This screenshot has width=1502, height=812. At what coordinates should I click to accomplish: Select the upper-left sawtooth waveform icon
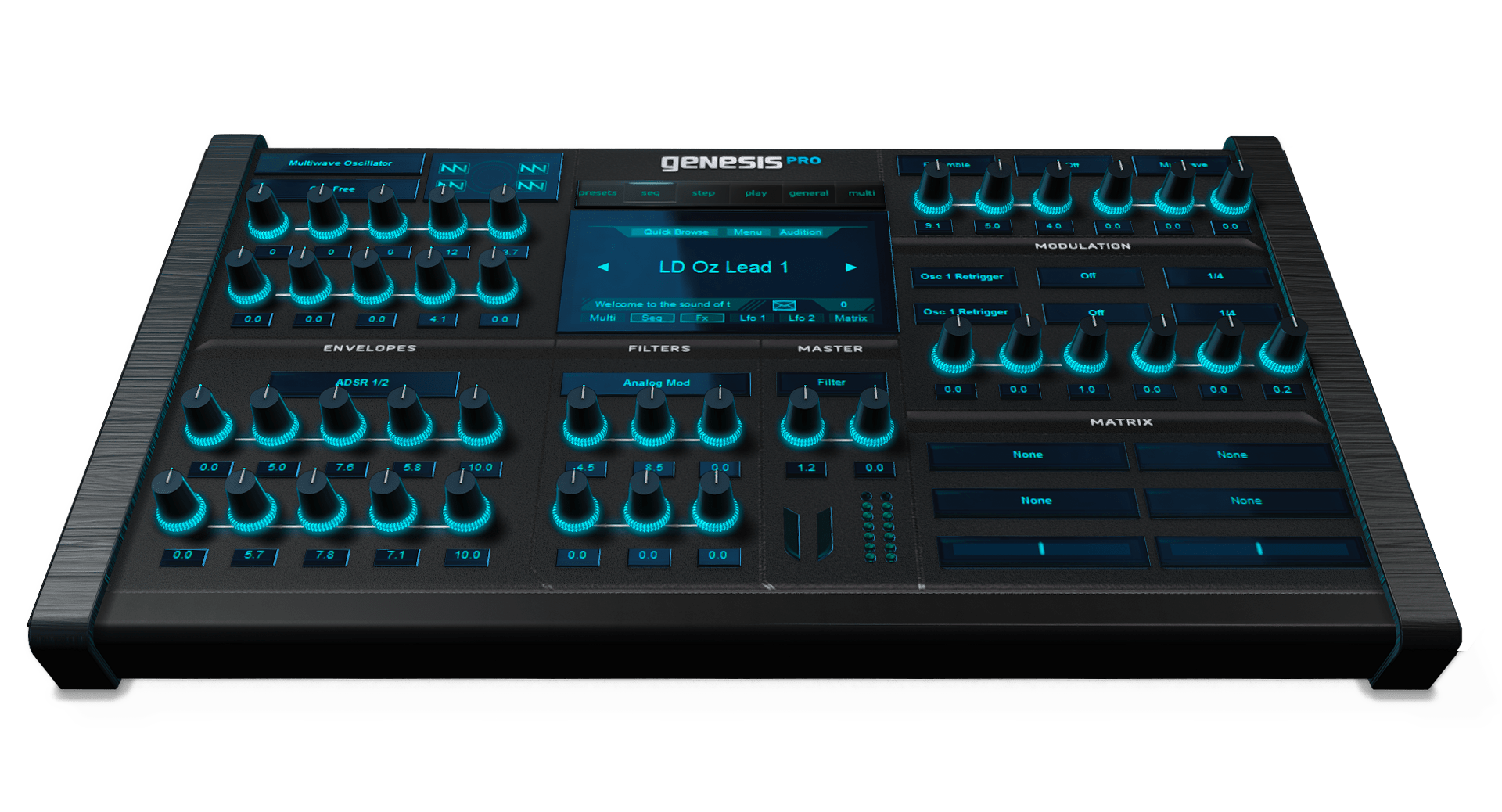[454, 168]
